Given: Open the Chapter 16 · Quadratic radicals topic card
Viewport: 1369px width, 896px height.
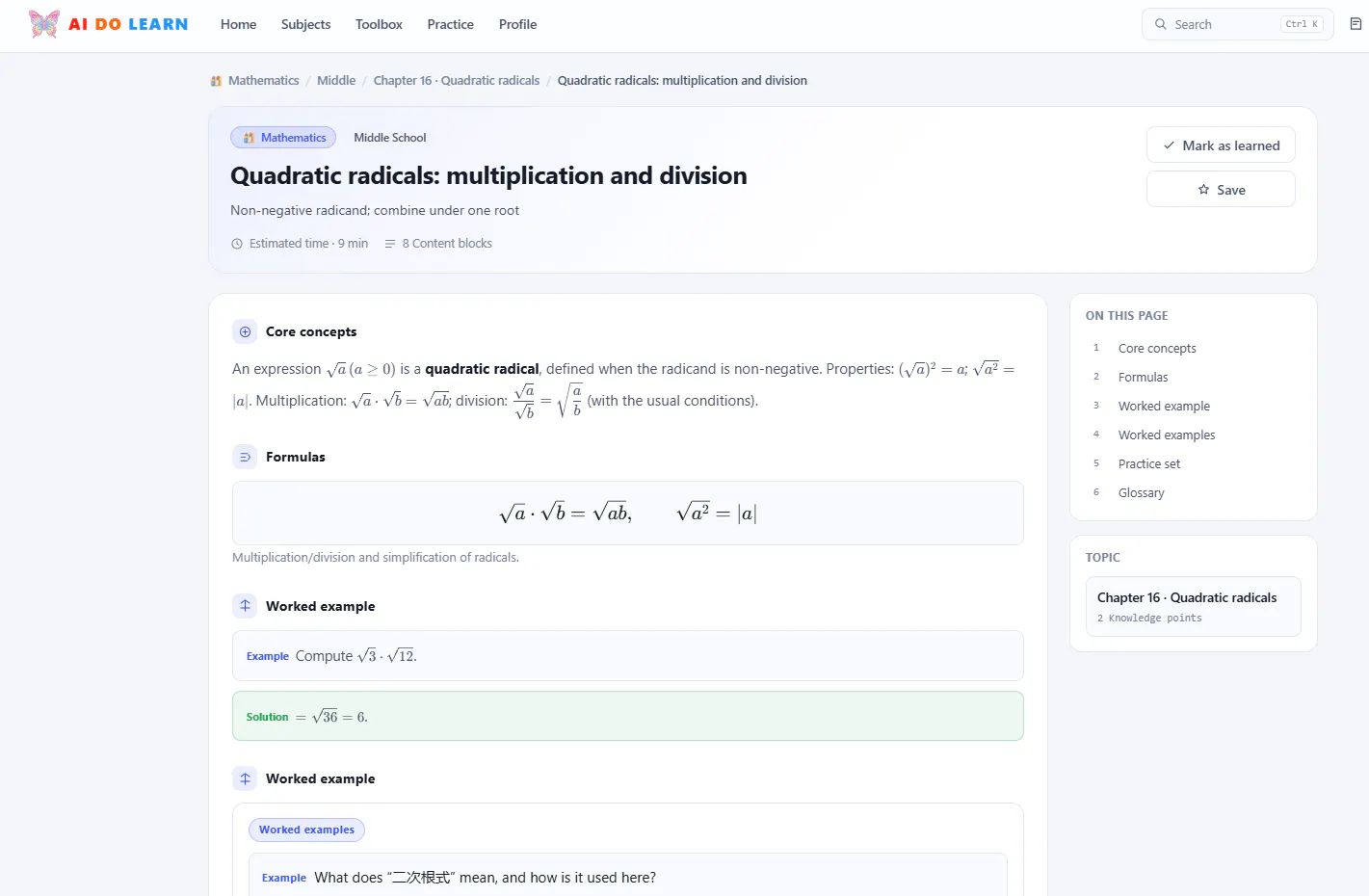Looking at the screenshot, I should pos(1193,607).
